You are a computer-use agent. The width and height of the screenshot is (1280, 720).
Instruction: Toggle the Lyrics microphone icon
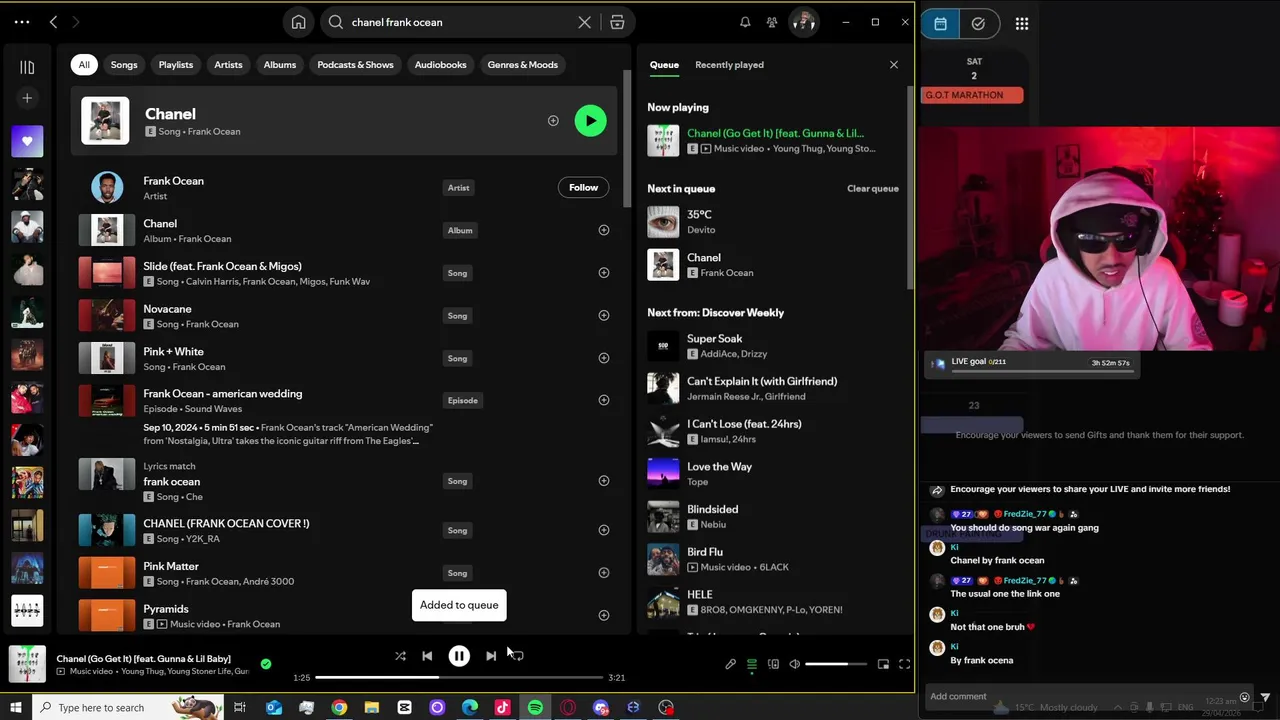click(x=730, y=664)
